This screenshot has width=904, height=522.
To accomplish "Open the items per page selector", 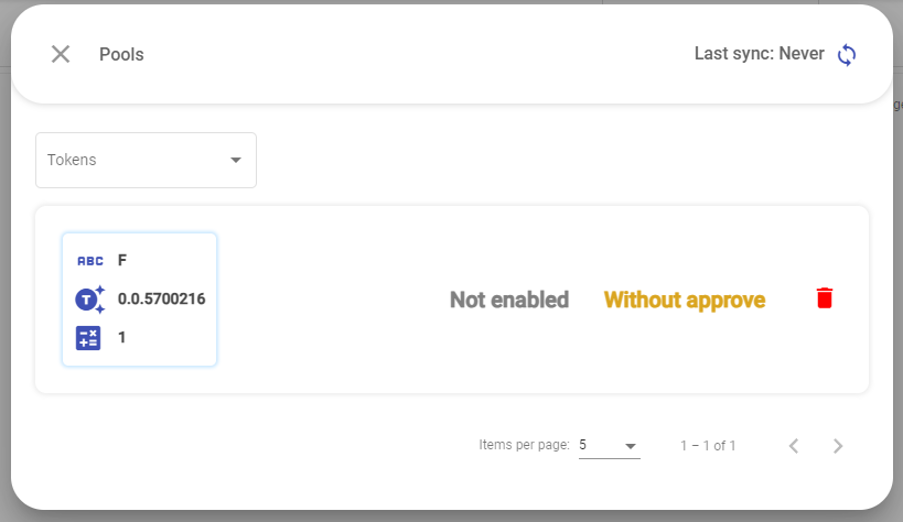I will 609,445.
